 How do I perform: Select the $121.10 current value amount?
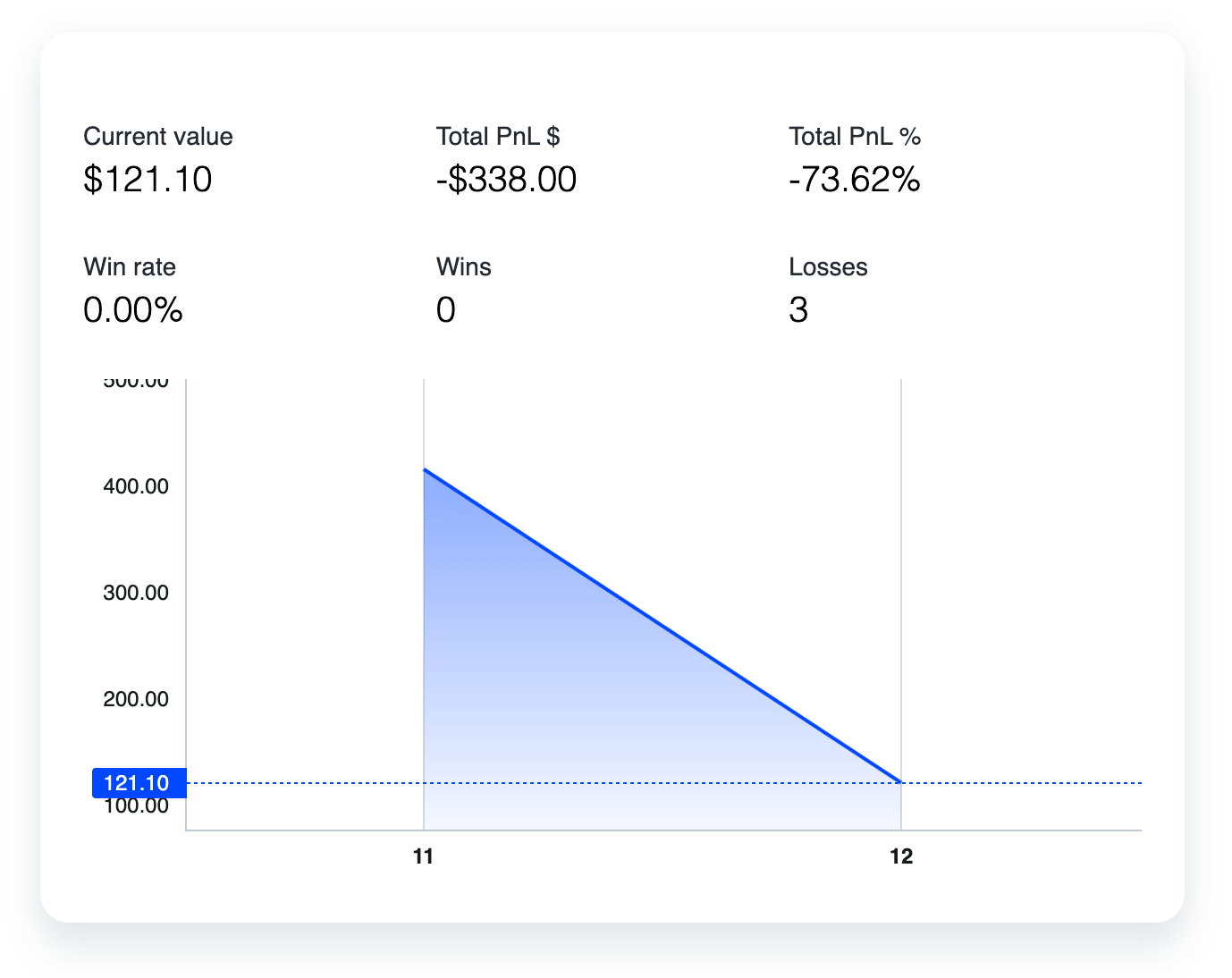[148, 180]
